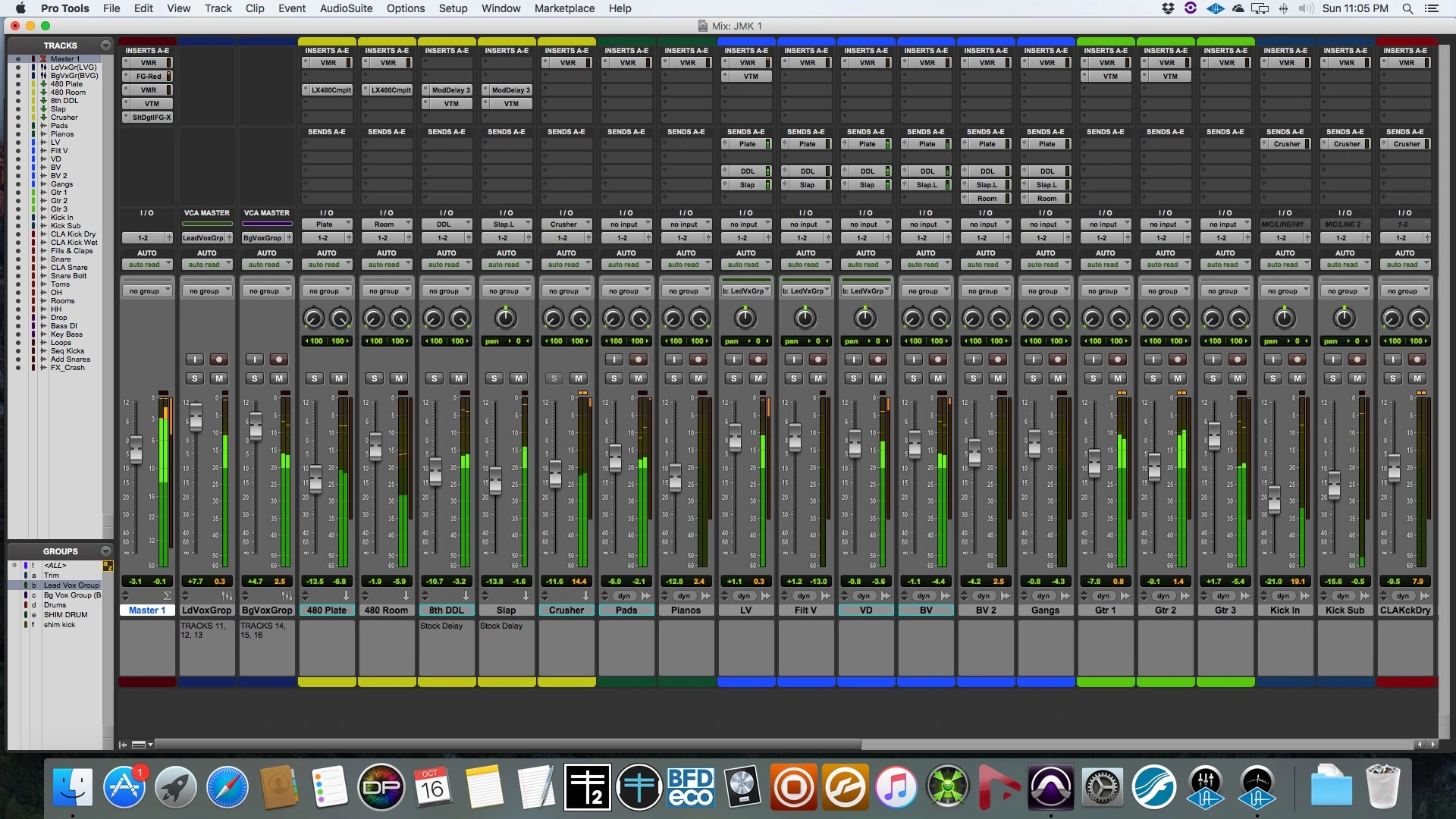Open System Preferences from the Dock
This screenshot has height=819, width=1456.
[1102, 787]
